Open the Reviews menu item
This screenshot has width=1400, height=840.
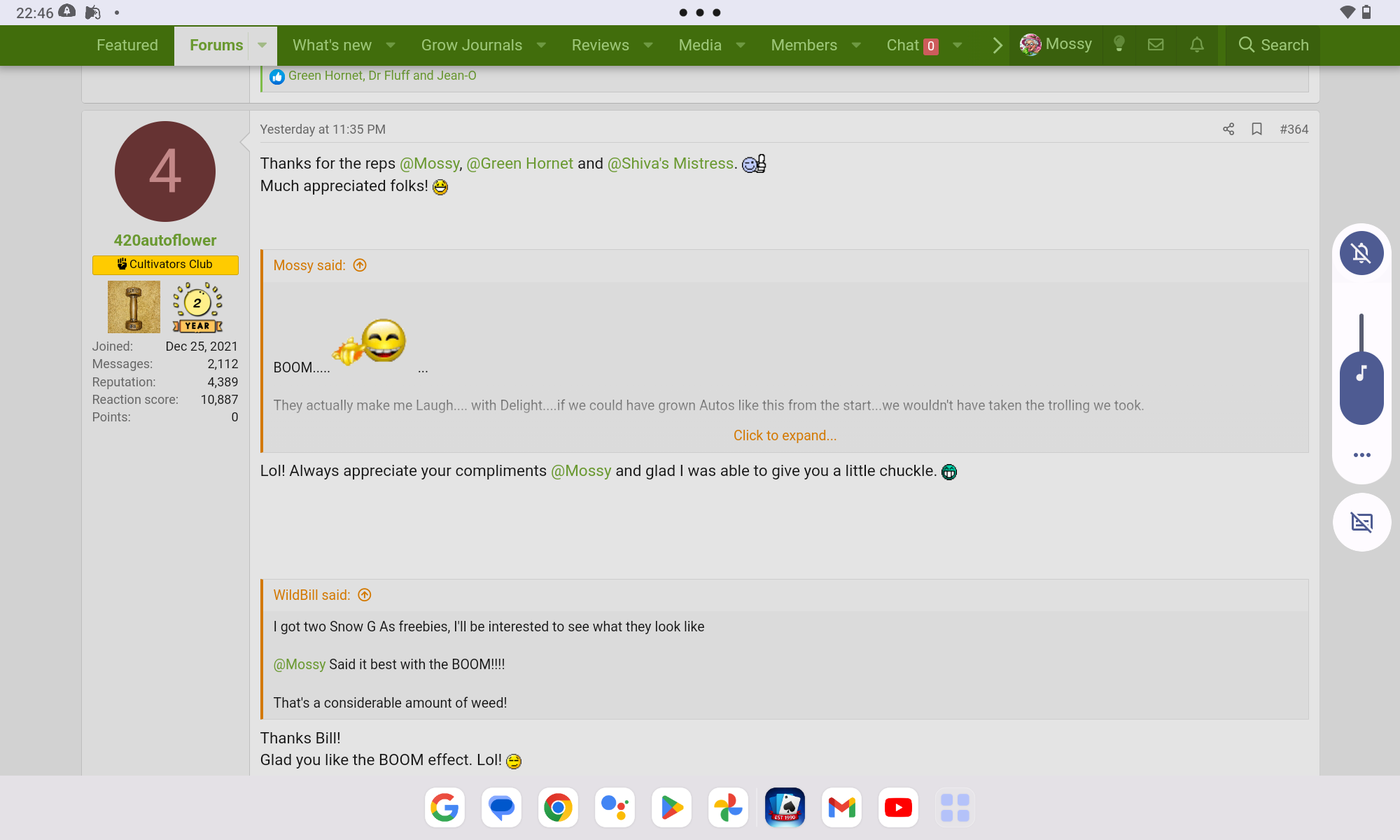600,45
